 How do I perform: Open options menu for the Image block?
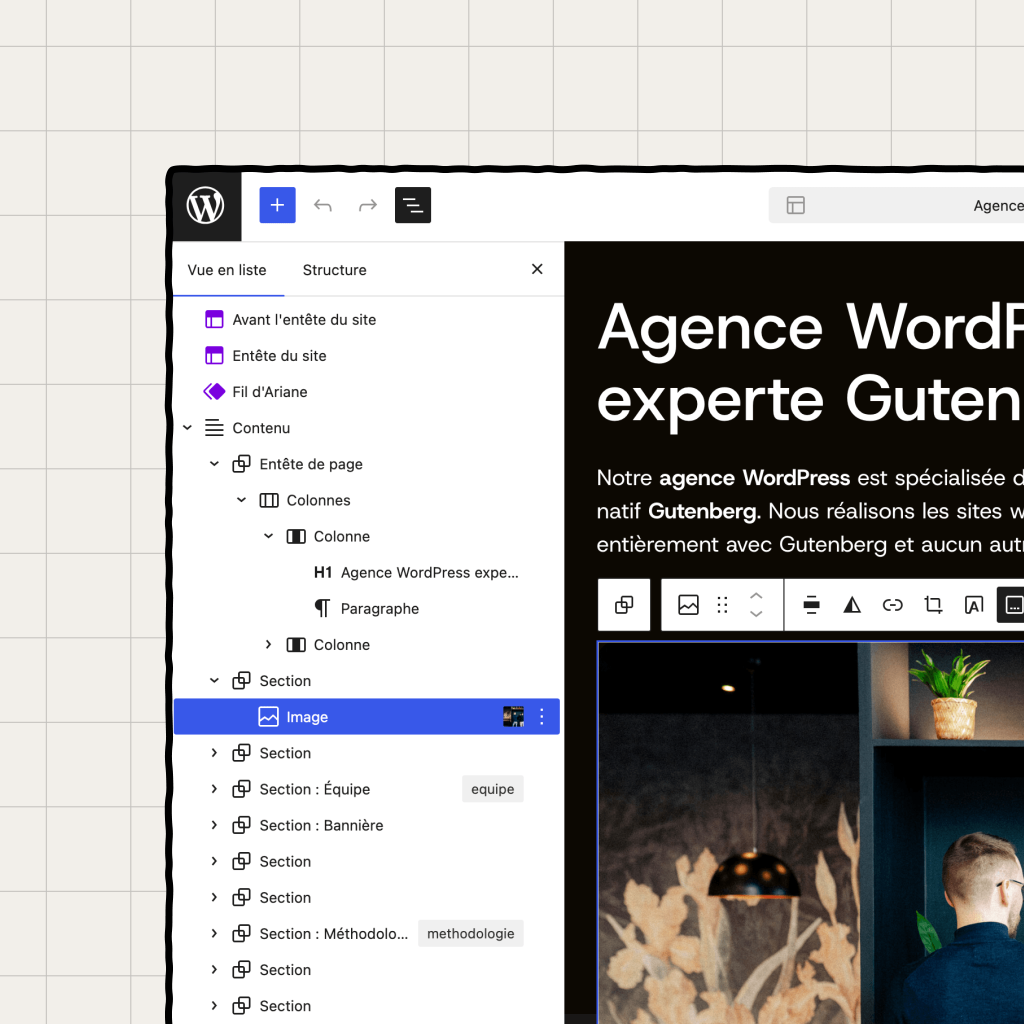[x=541, y=716]
